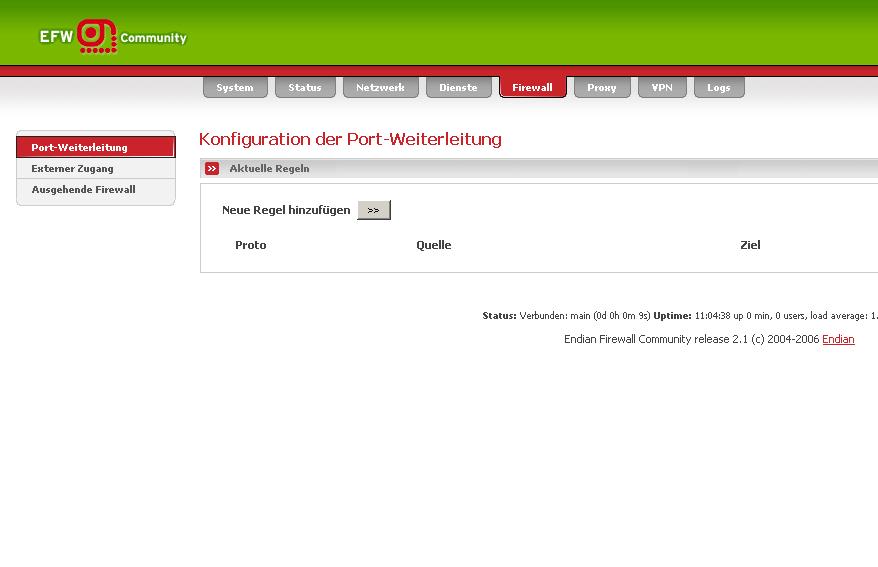Follow the Endian link in footer
Screen dimensions: 878x567
tap(838, 339)
